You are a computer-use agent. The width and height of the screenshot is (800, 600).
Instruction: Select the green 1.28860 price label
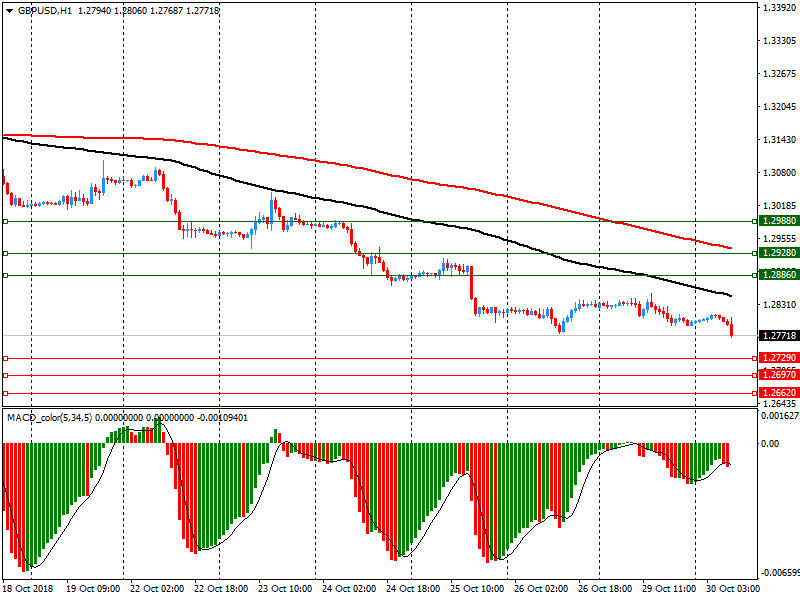pyautogui.click(x=777, y=274)
